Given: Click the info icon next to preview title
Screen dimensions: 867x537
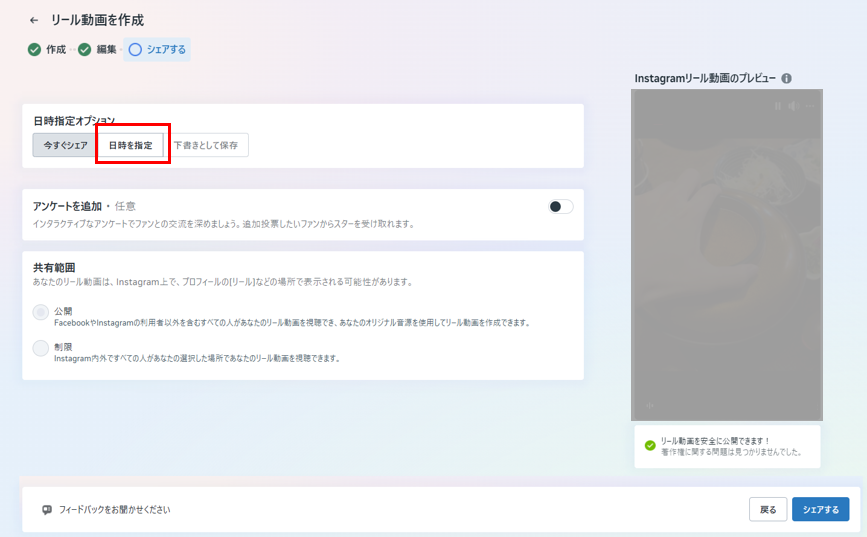Looking at the screenshot, I should click(787, 78).
